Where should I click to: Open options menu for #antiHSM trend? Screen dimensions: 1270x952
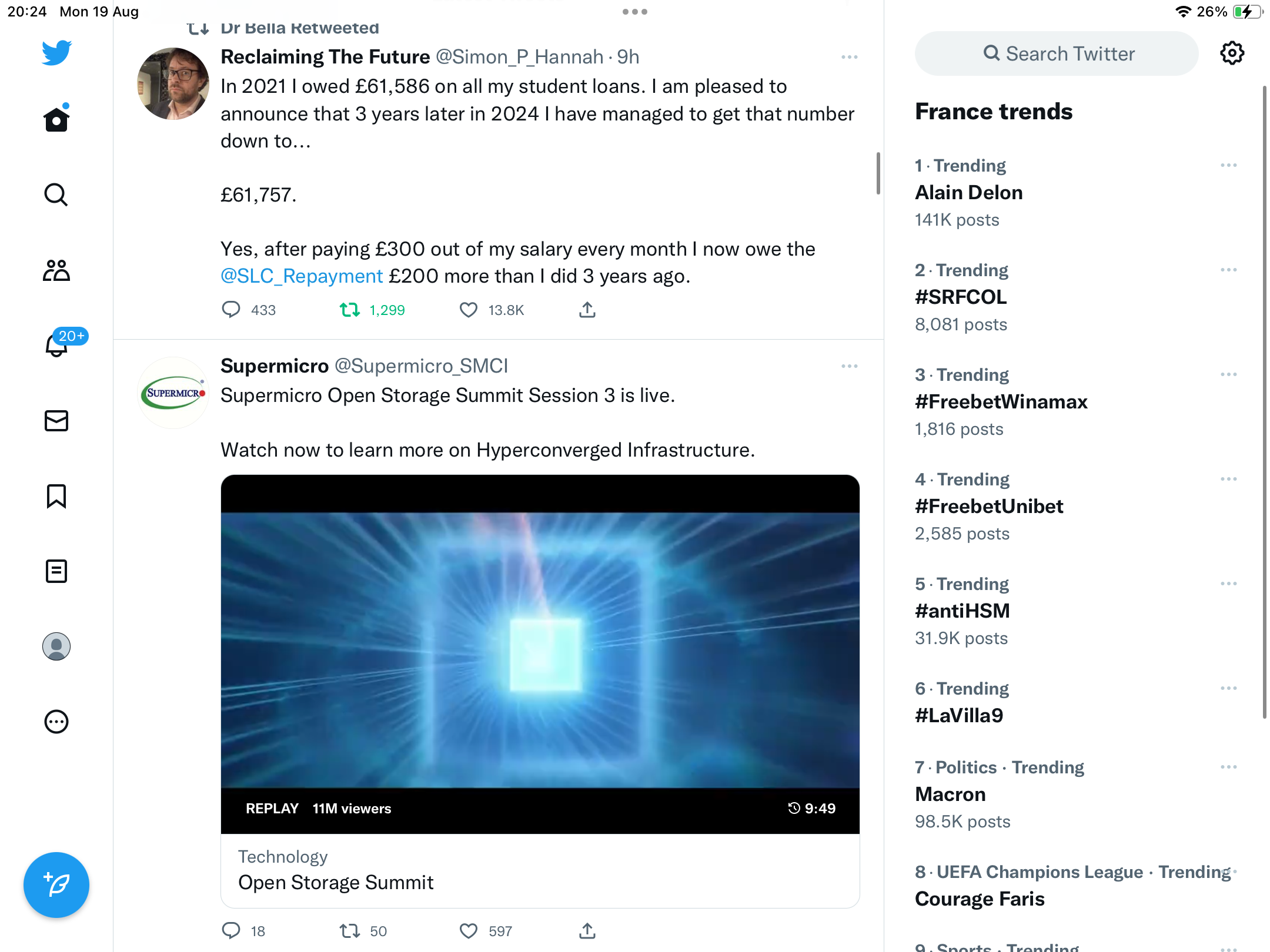(x=1228, y=584)
